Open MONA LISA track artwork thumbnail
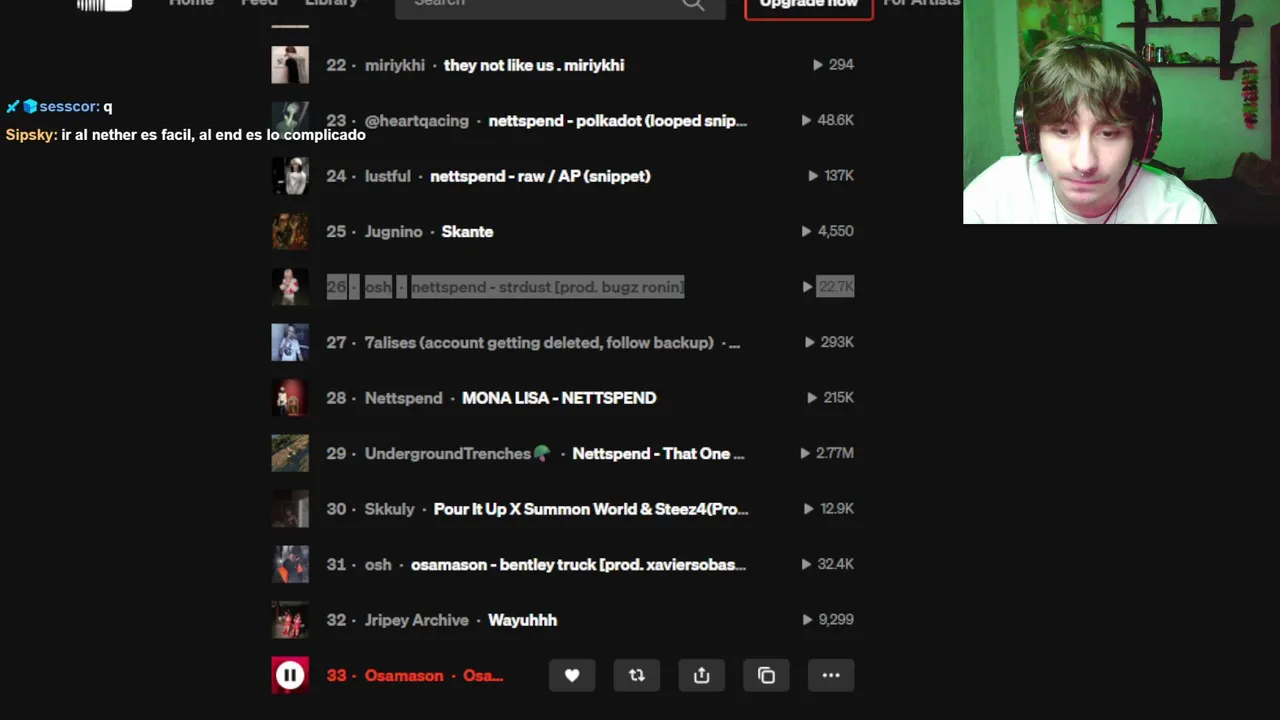Image resolution: width=1280 pixels, height=720 pixels. click(x=290, y=398)
